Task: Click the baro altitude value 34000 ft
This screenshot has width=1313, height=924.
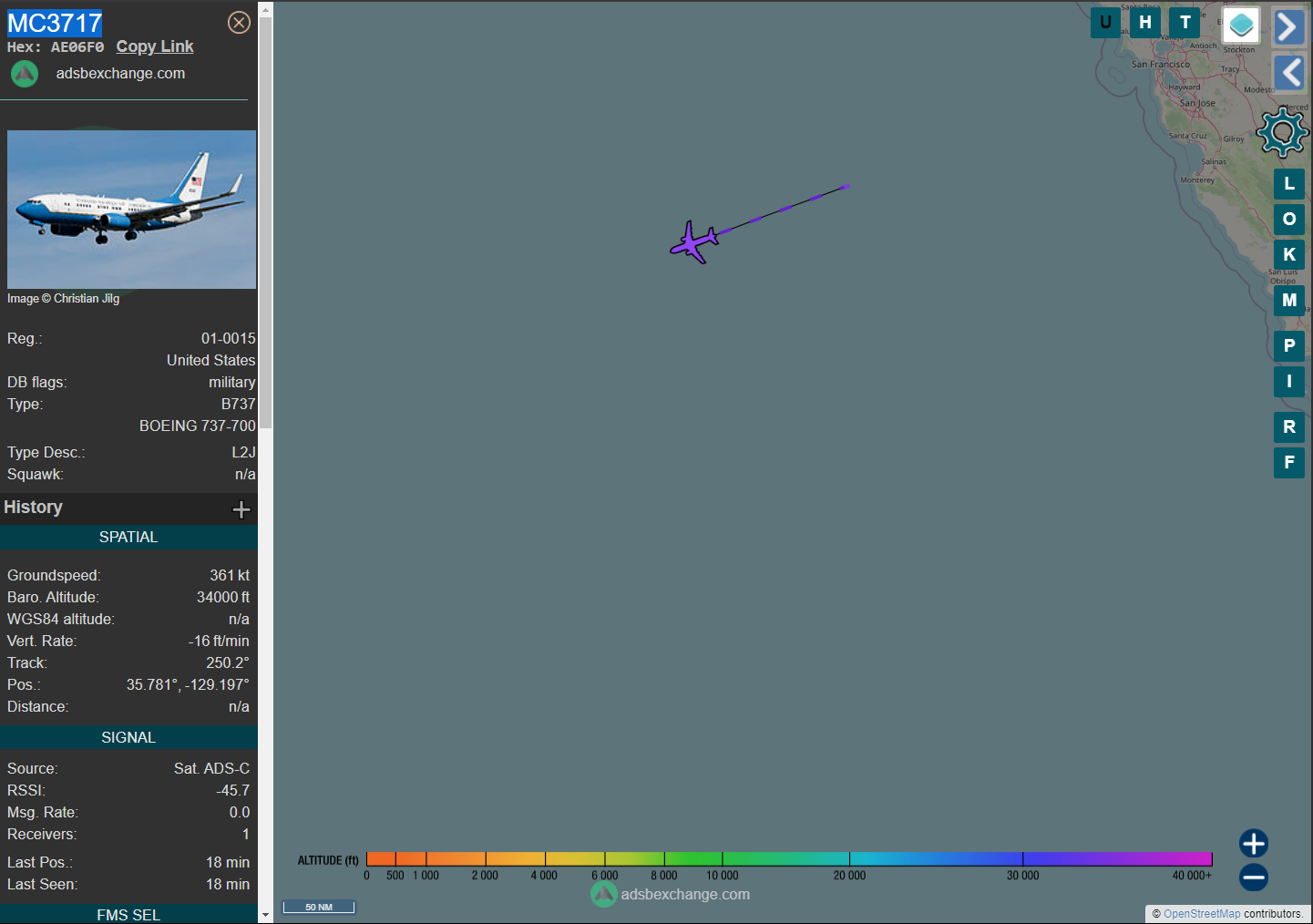Action: coord(223,598)
